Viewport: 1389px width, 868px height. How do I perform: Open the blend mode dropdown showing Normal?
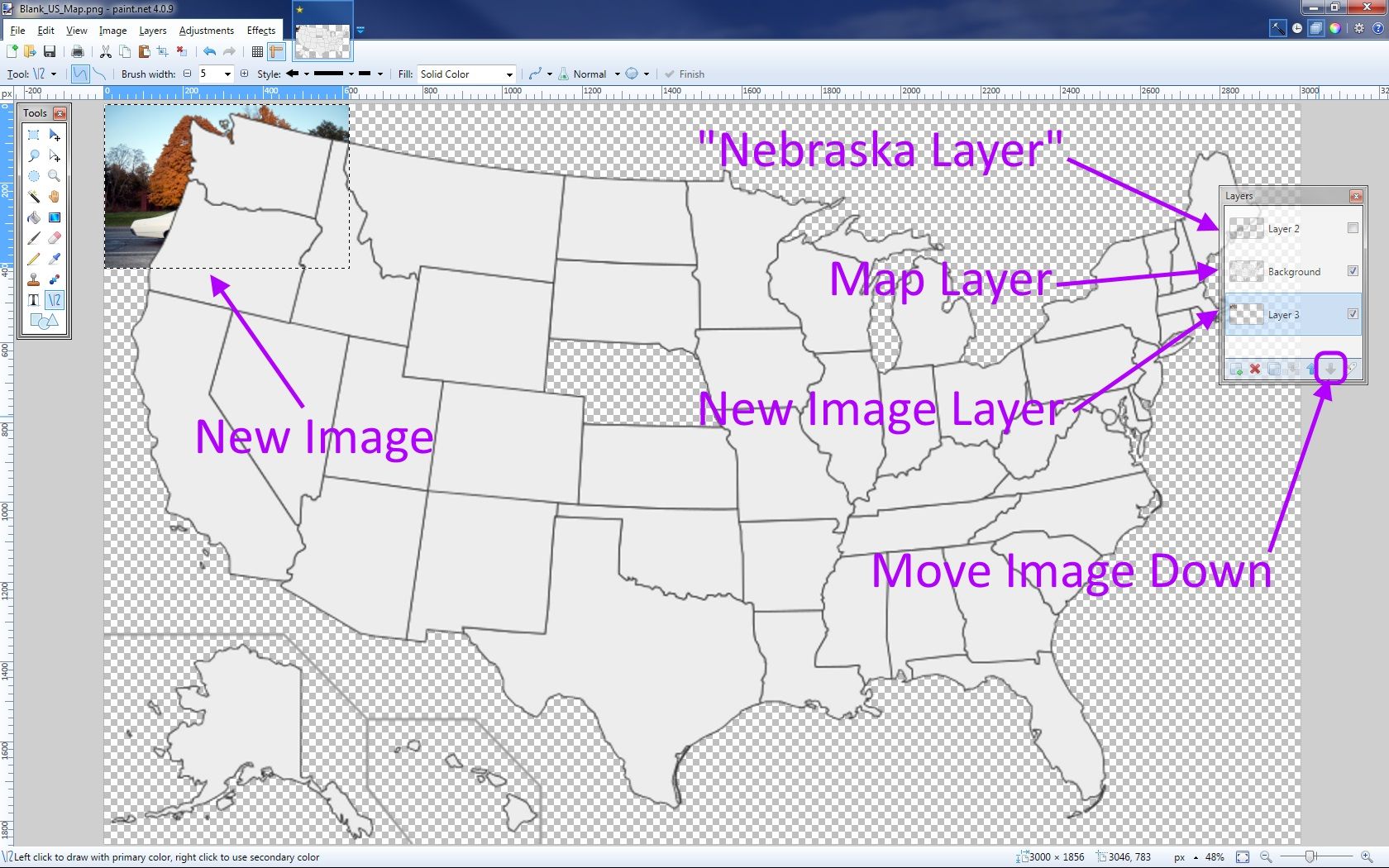tap(616, 74)
